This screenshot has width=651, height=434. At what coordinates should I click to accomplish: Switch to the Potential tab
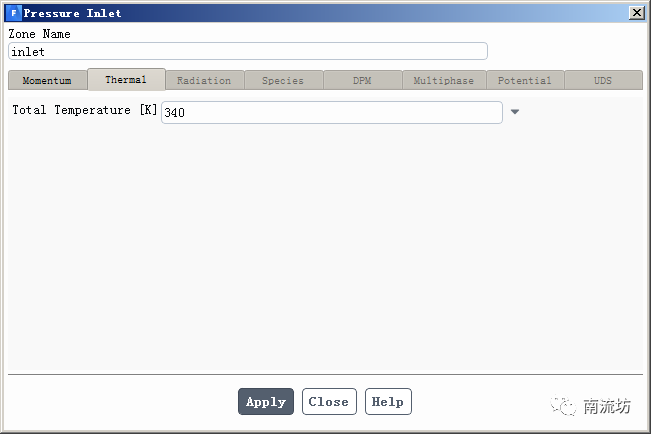click(525, 80)
